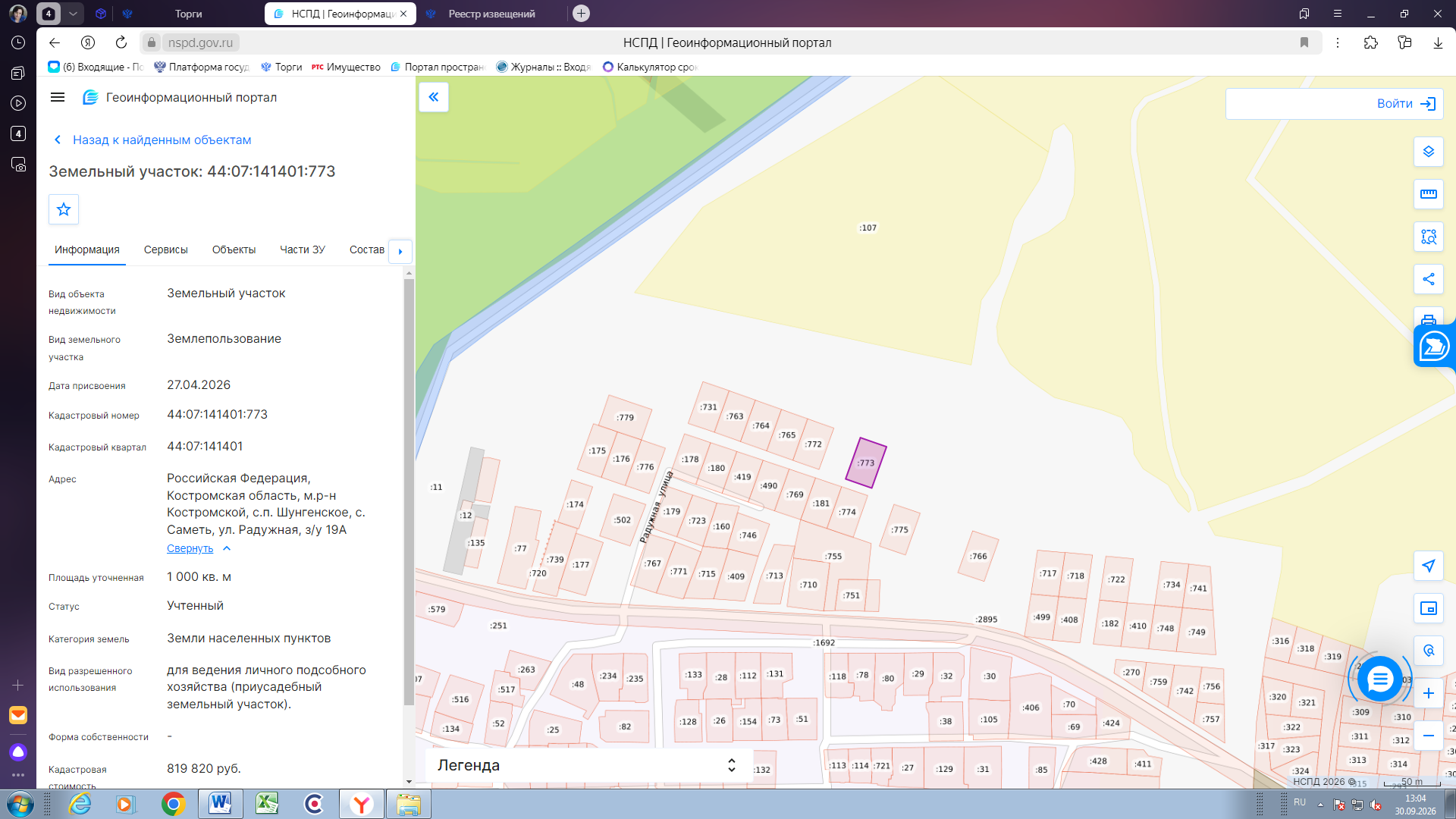This screenshot has width=1456, height=819.
Task: Switch to the Сервисы tab
Action: coord(166,249)
